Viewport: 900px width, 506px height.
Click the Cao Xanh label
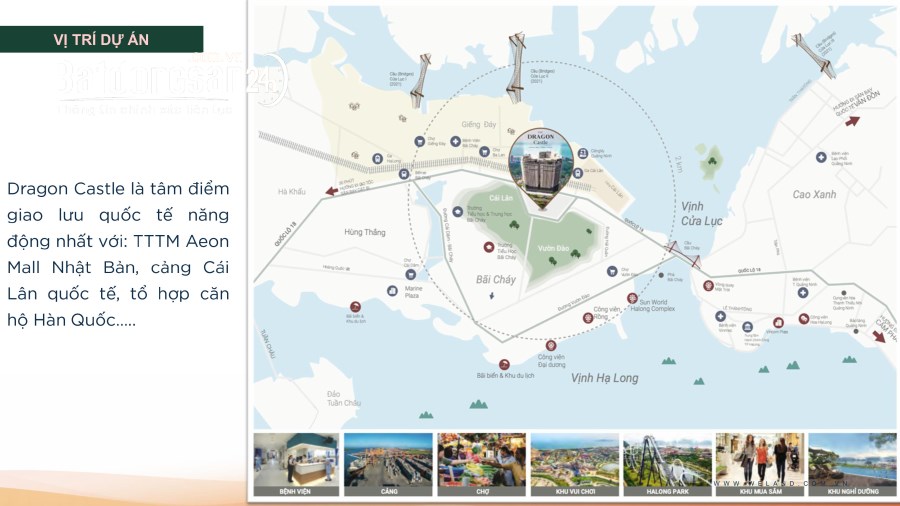[814, 194]
